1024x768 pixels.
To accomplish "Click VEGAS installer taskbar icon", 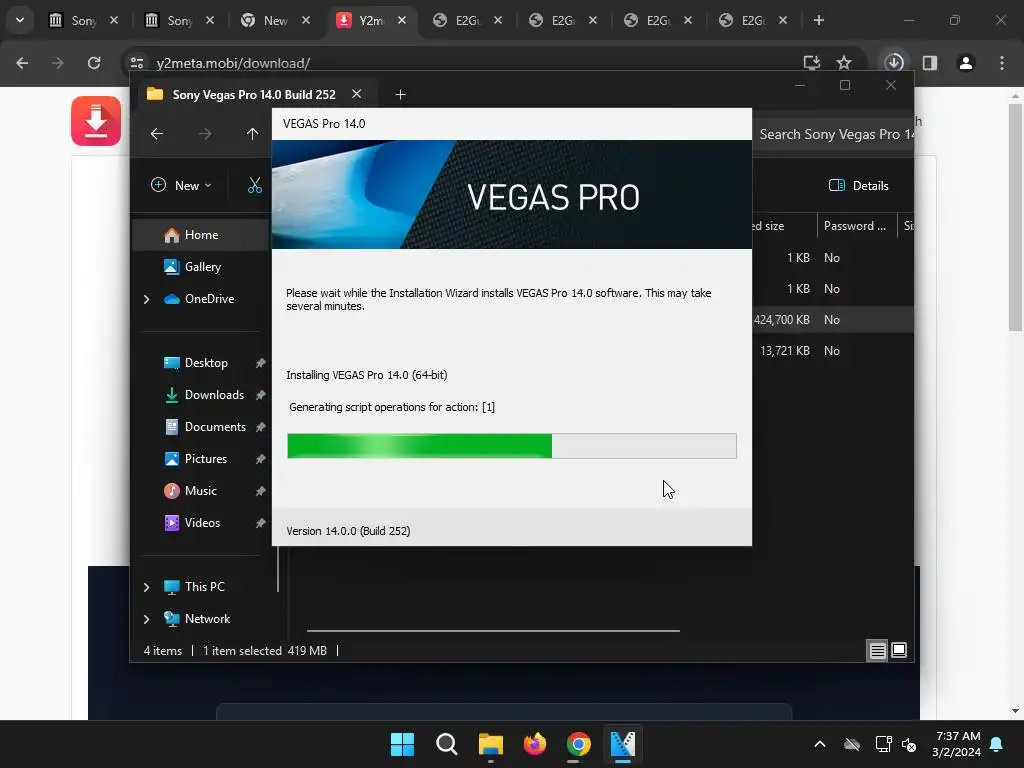I will [622, 744].
